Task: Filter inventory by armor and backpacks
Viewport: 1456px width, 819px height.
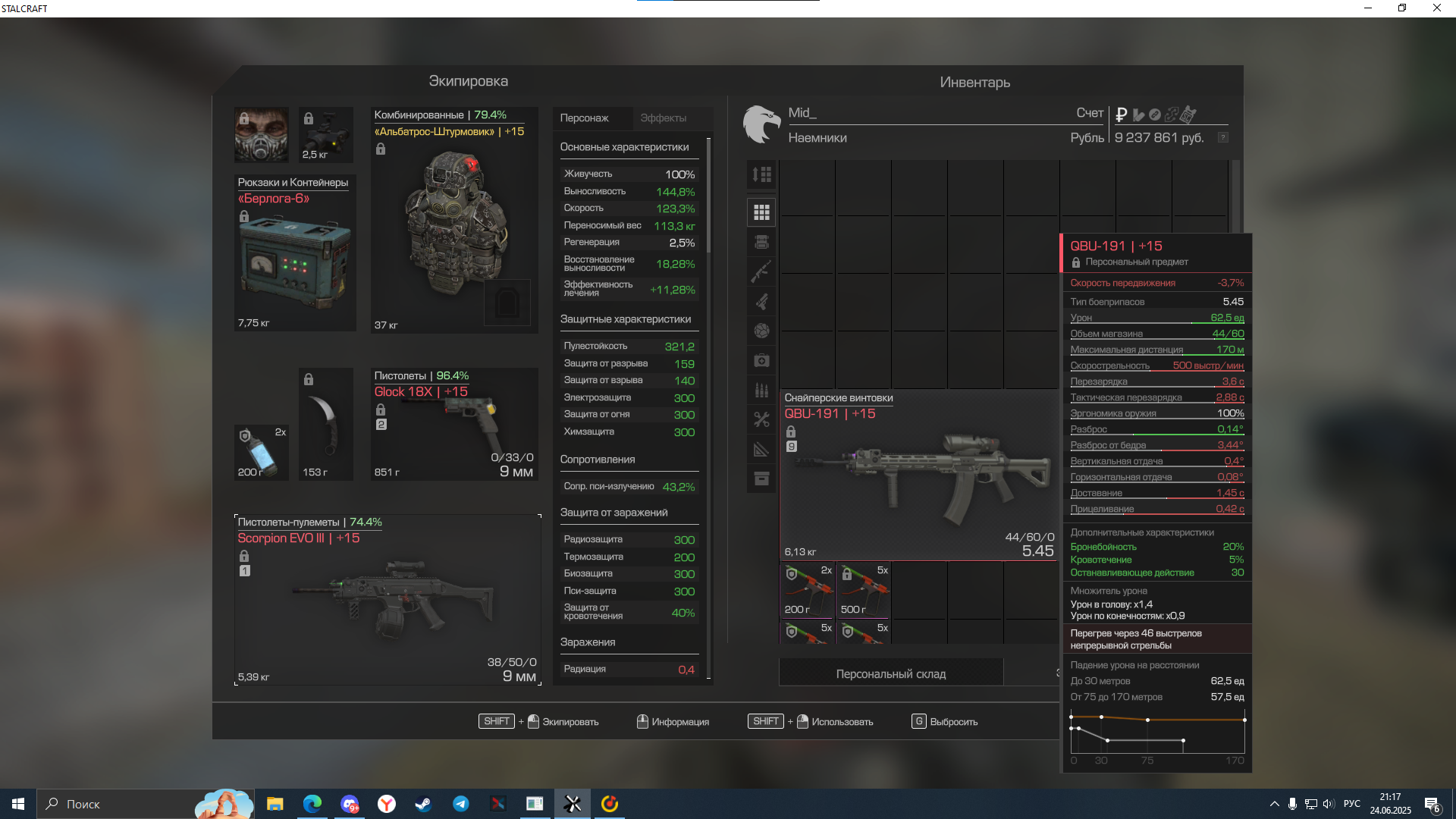Action: tap(761, 242)
